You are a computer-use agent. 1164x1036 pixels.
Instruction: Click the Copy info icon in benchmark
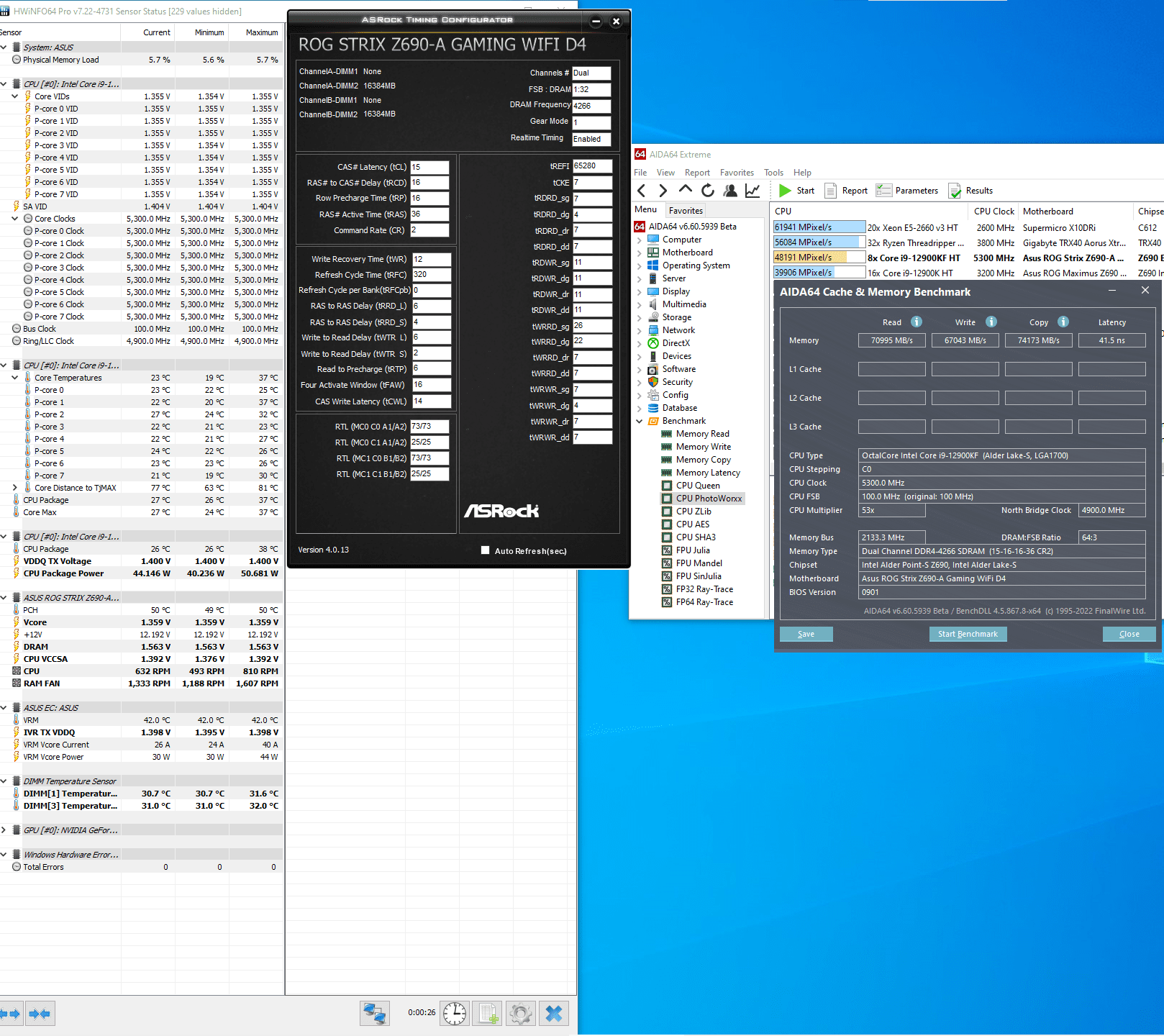pos(1063,322)
